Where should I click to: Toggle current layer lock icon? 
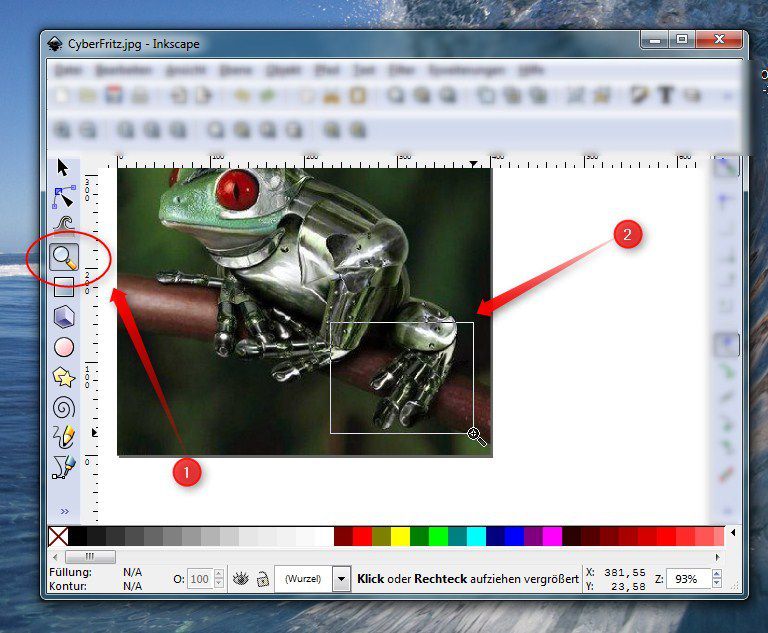pyautogui.click(x=263, y=579)
